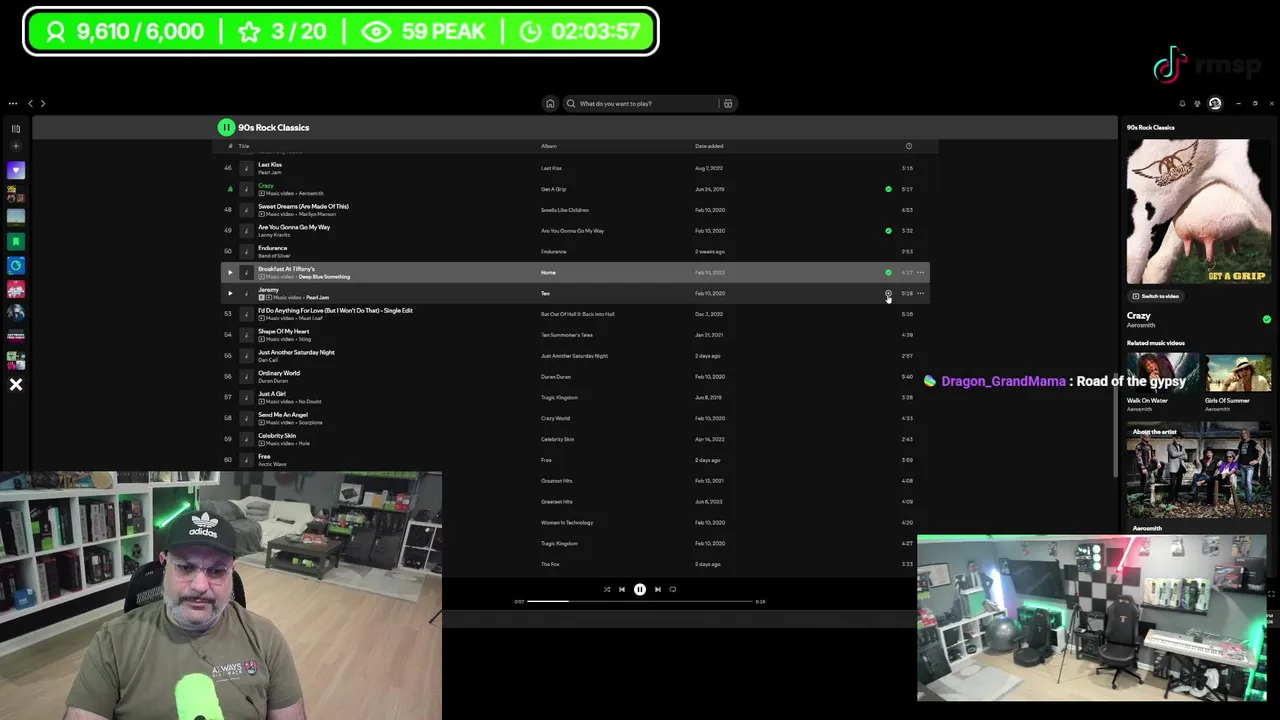Open the Pearl Jam artist link on Jeremy
The image size is (1280, 720).
tap(317, 298)
